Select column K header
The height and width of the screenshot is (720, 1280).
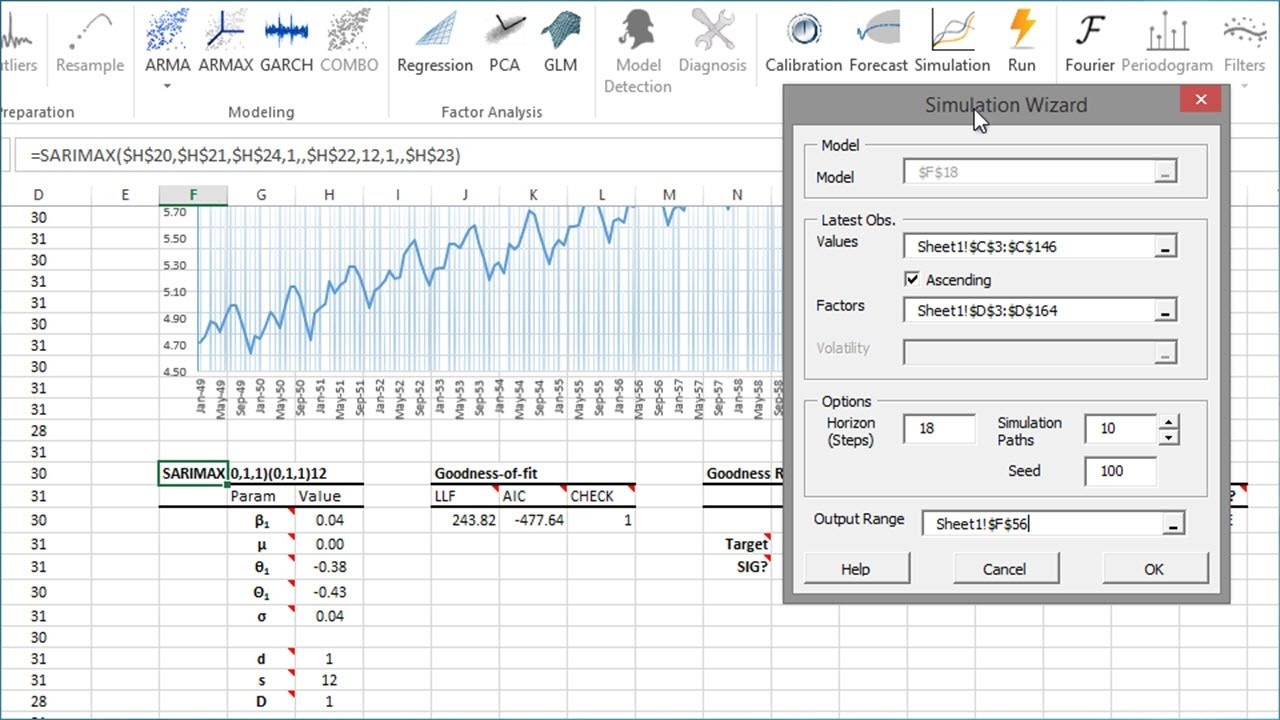coord(533,195)
